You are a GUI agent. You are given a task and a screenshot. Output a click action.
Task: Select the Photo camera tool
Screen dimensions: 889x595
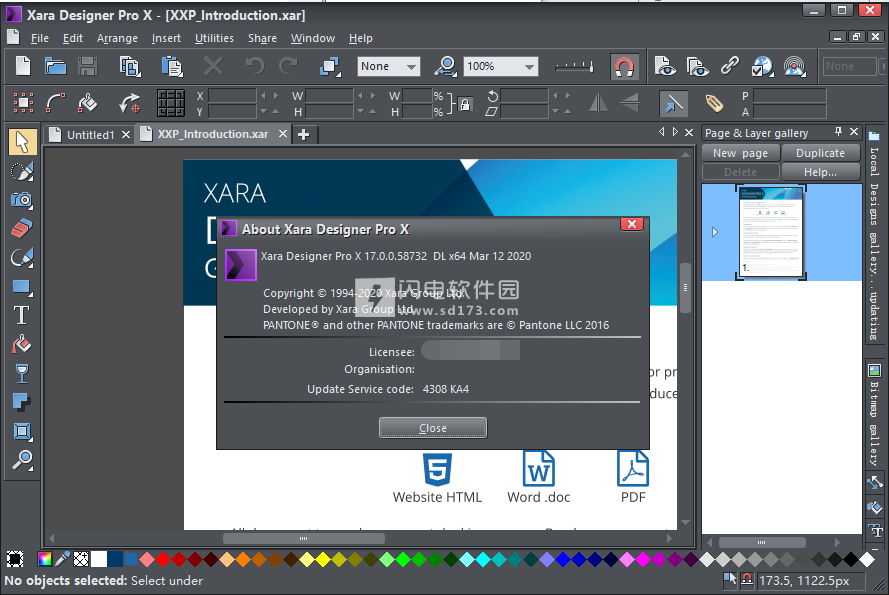tap(22, 200)
